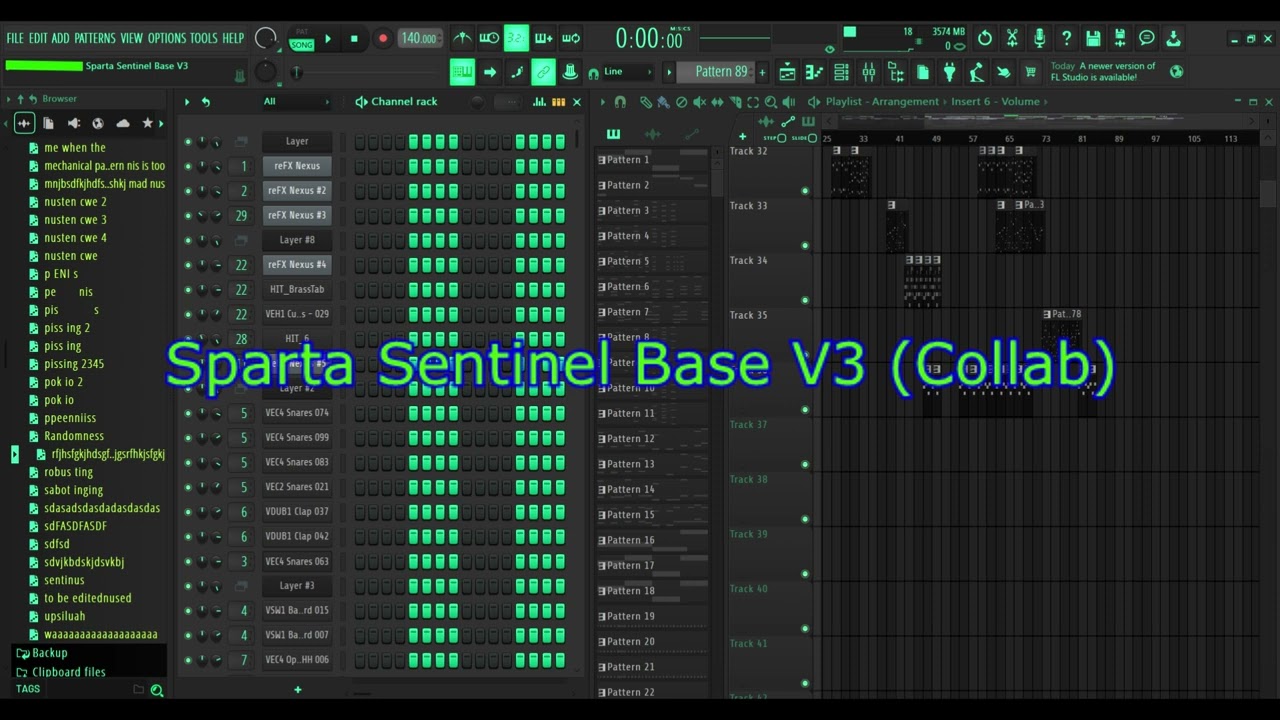Toggle Track 32 mute LED in playlist
This screenshot has height=720, width=1280.
pos(805,191)
